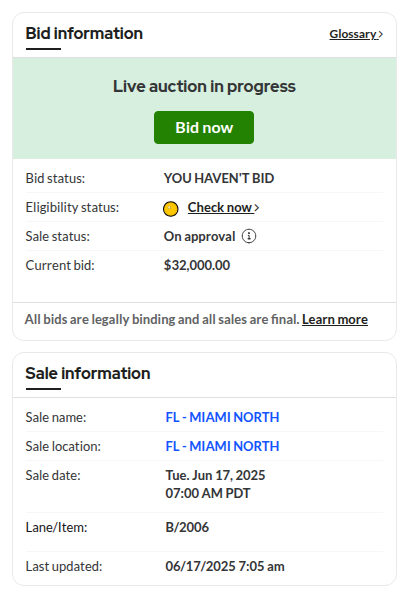Open the Check now eligibility link
This screenshot has height=597, width=408.
pyautogui.click(x=220, y=208)
